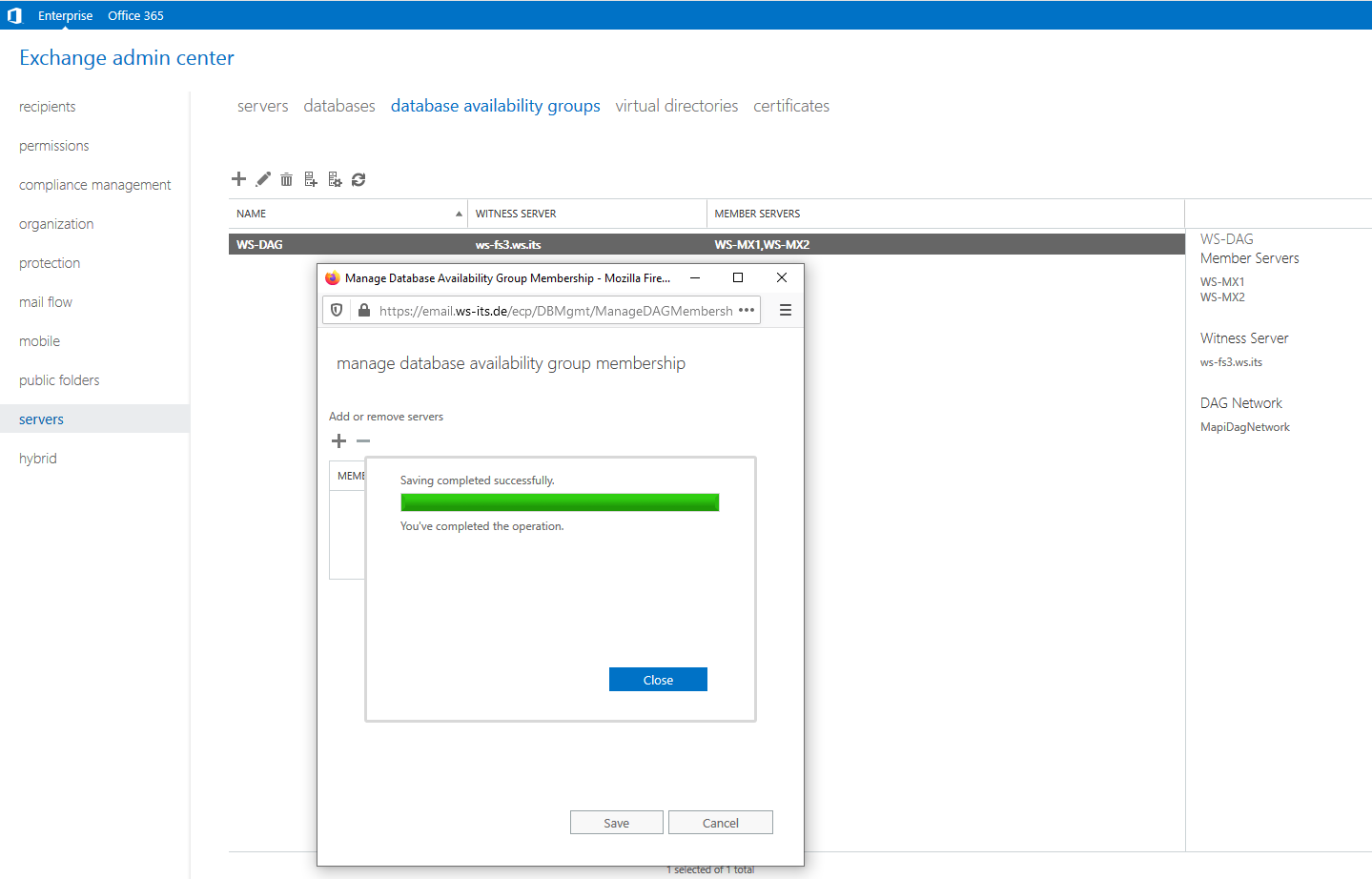Select the WS-DAG row name cell
Viewport: 1372px width, 879px height.
[259, 245]
